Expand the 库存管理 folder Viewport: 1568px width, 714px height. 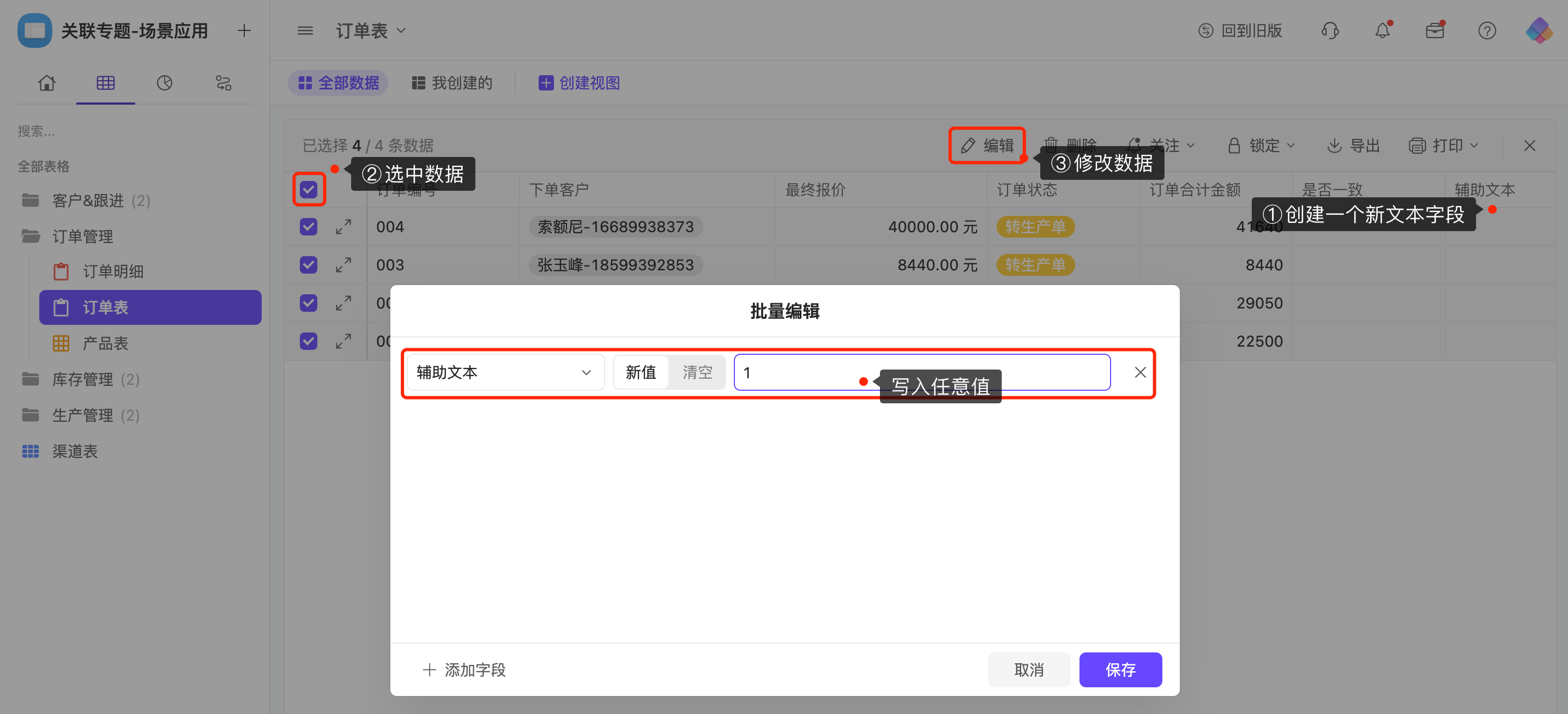82,379
